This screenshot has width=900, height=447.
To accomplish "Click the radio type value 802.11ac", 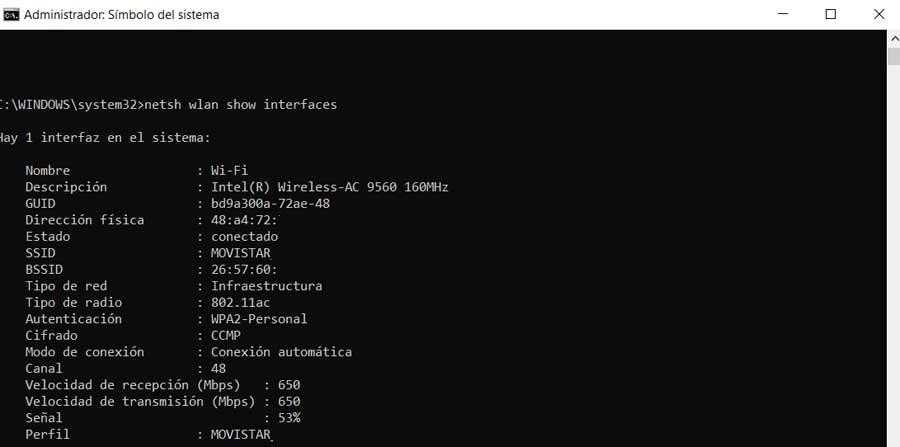I will (241, 302).
